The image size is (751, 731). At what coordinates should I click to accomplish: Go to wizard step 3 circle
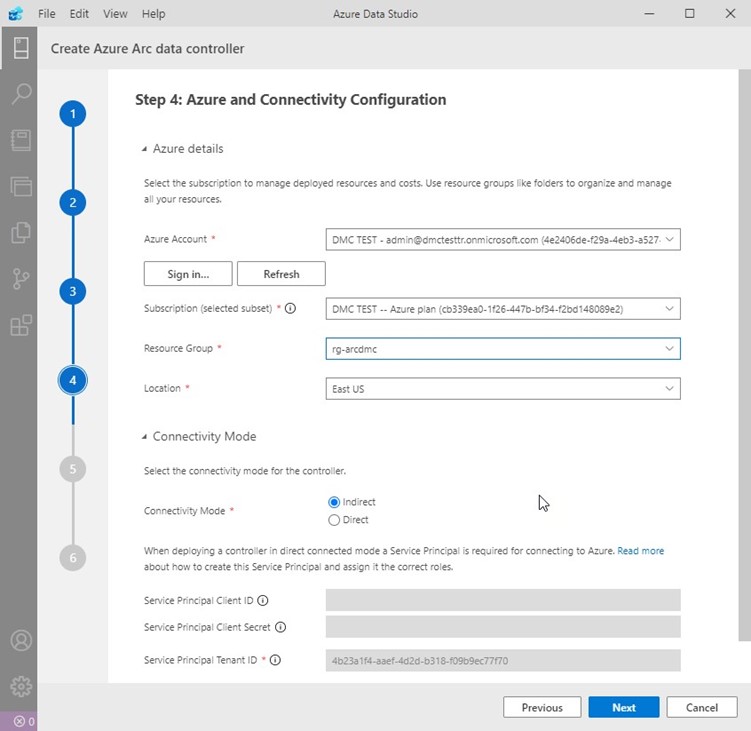pyautogui.click(x=73, y=291)
